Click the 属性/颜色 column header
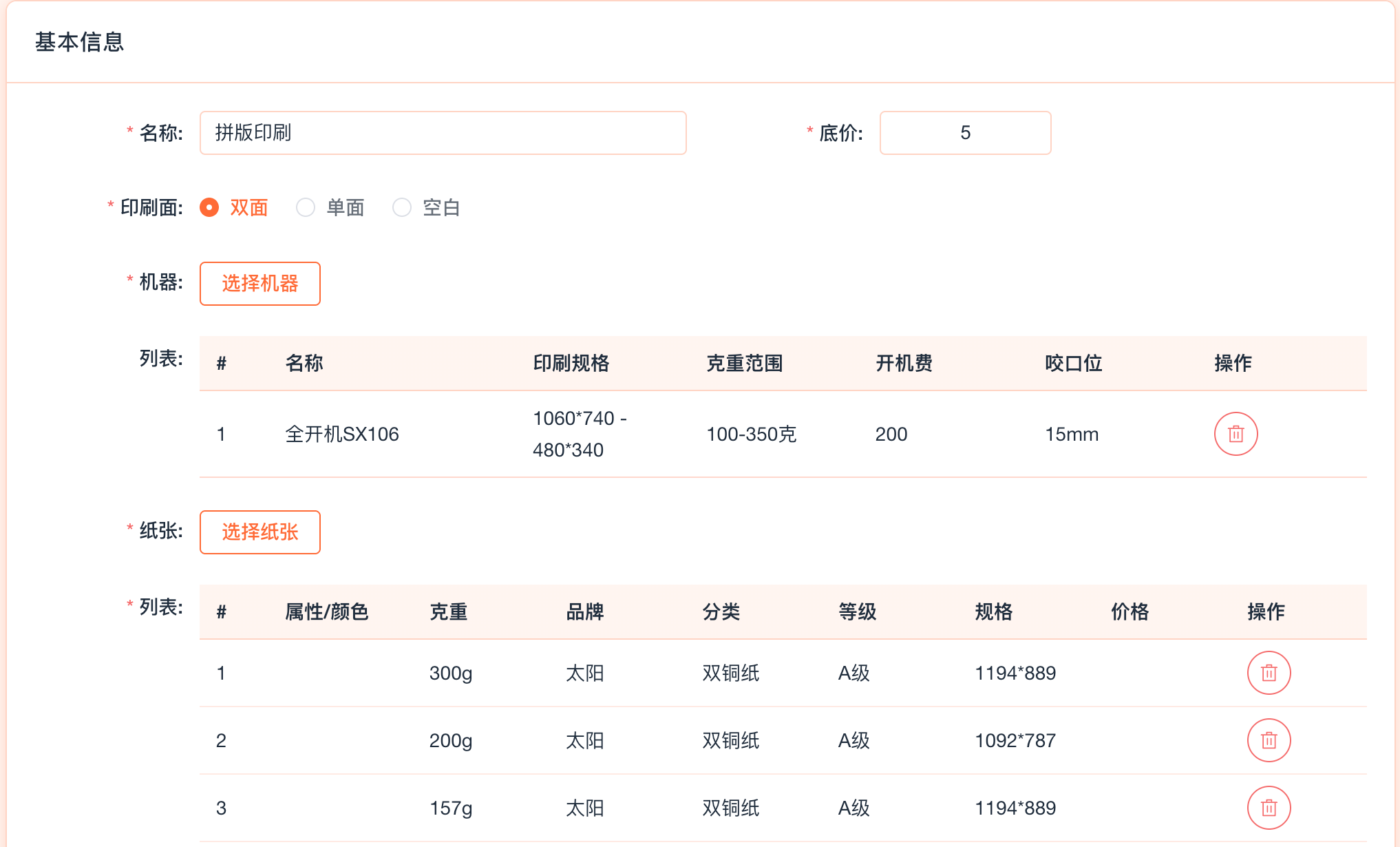The image size is (1400, 847). (326, 611)
